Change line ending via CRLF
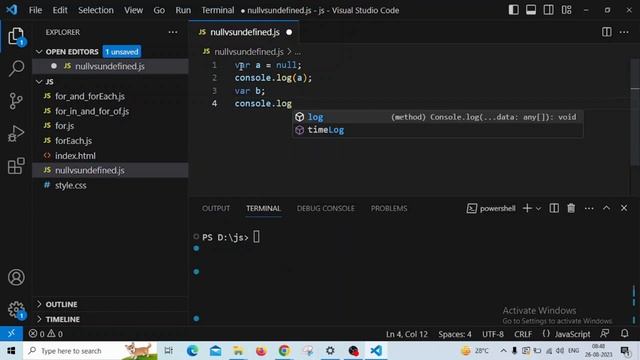This screenshot has width=640, height=360. click(x=523, y=334)
